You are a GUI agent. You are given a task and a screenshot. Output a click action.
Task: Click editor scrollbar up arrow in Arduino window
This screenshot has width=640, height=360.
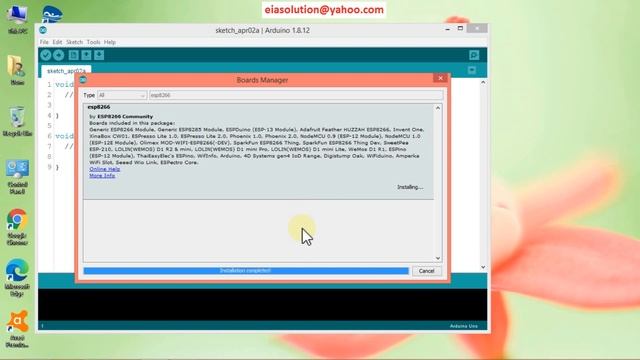click(x=483, y=82)
